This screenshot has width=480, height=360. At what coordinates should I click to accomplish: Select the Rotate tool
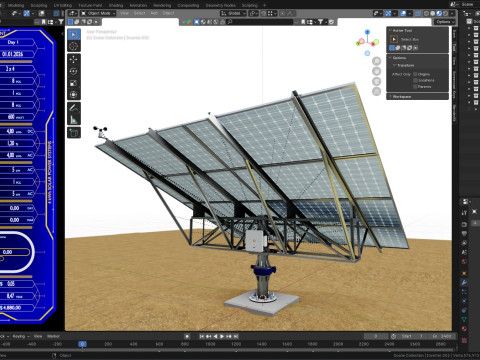tap(74, 71)
